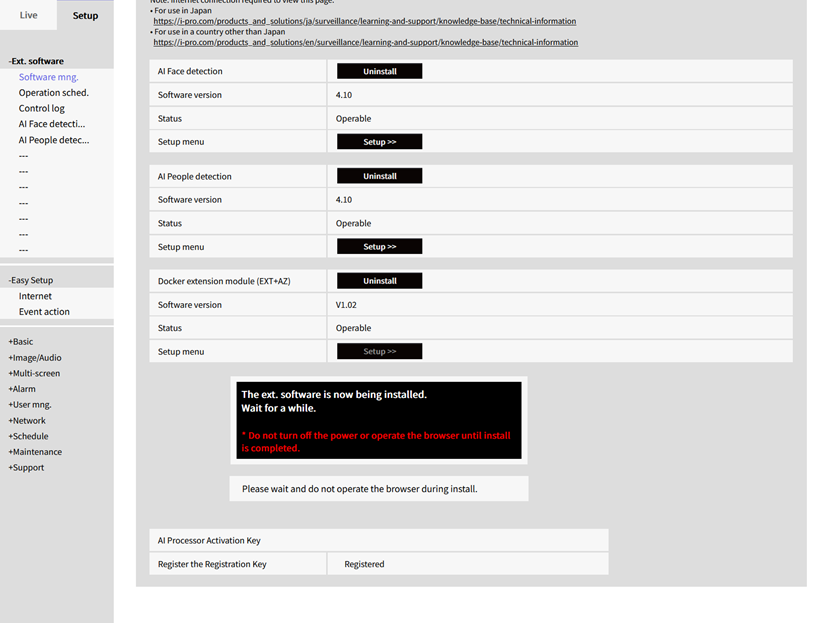Viewport: 831px width, 623px height.
Task: Open Event action under Easy Setup
Action: pyautogui.click(x=44, y=312)
